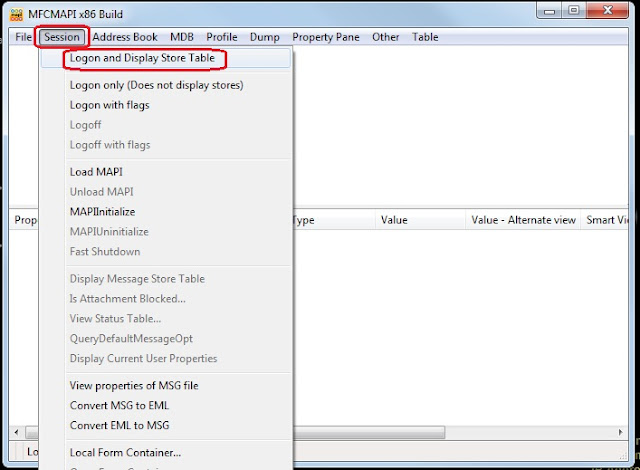Click the Value column header
The width and height of the screenshot is (640, 470).
tap(420, 220)
